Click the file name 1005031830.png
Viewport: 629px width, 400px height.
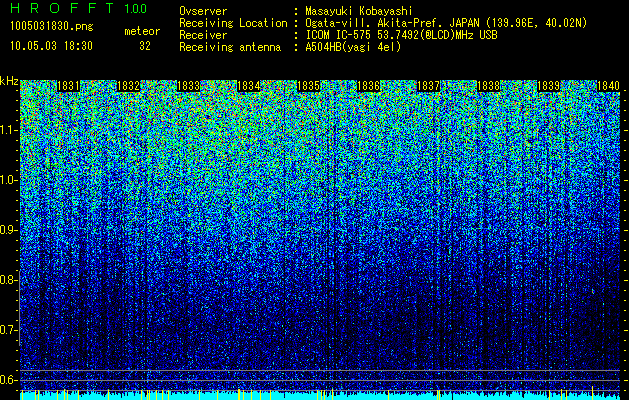[52, 27]
